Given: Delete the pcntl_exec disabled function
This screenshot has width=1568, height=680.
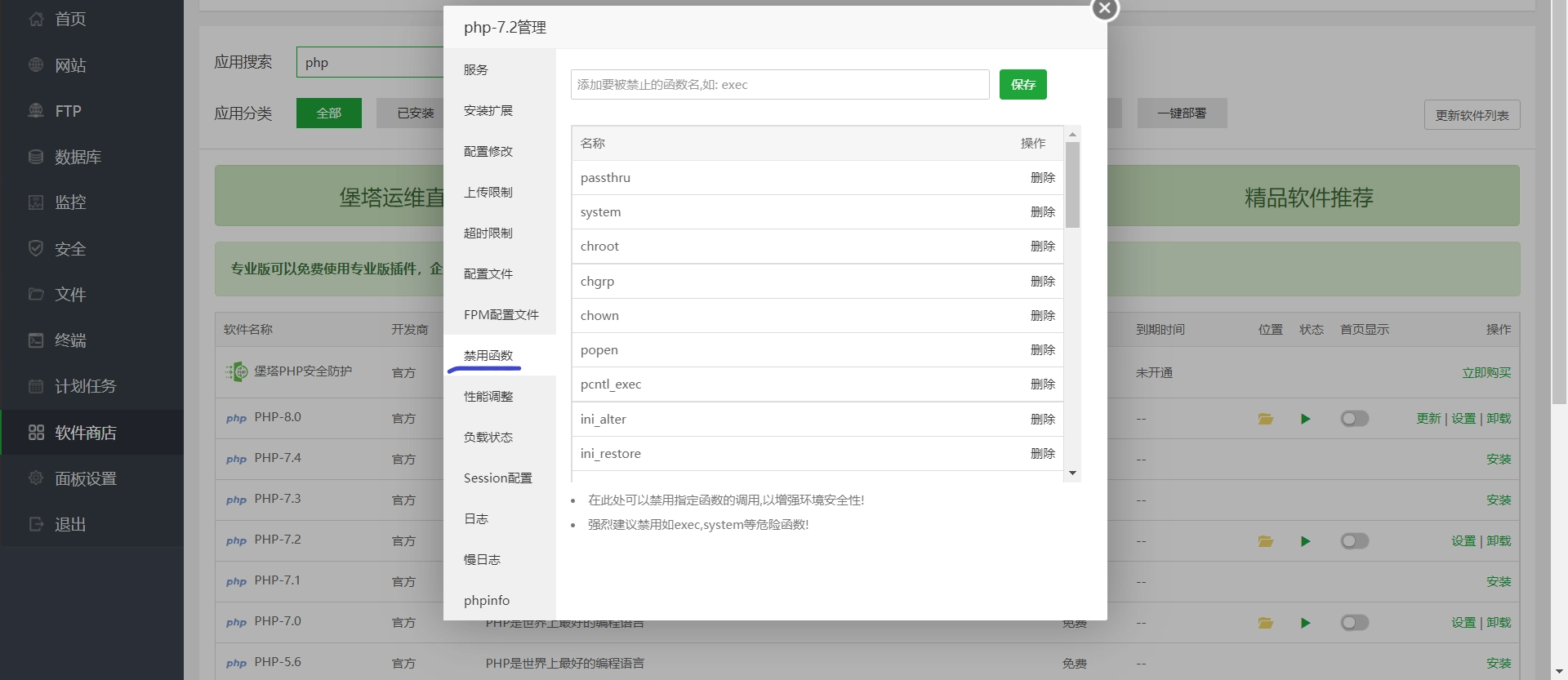Looking at the screenshot, I should [x=1043, y=384].
